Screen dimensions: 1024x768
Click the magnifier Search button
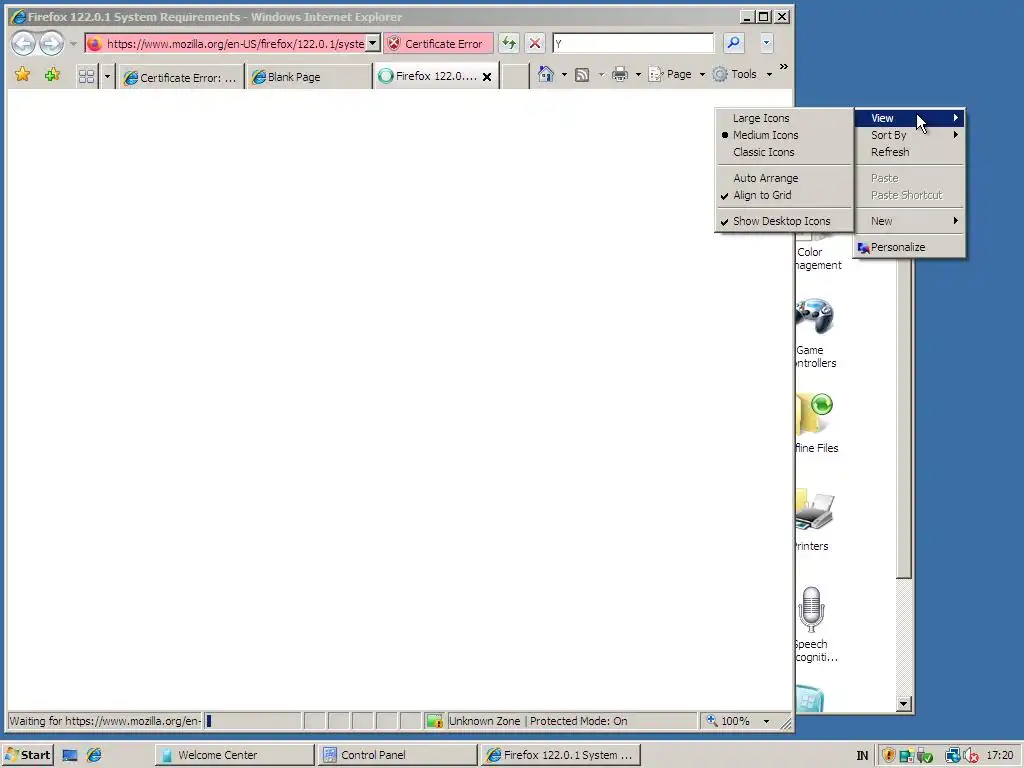[x=733, y=44]
